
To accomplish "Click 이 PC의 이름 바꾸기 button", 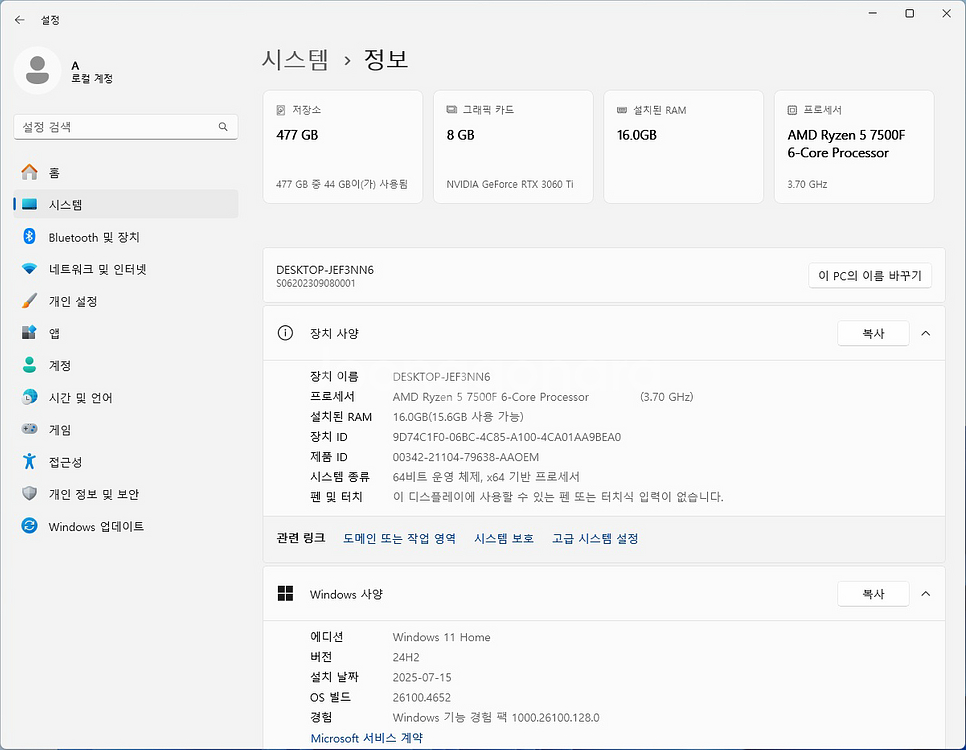I will (x=870, y=275).
